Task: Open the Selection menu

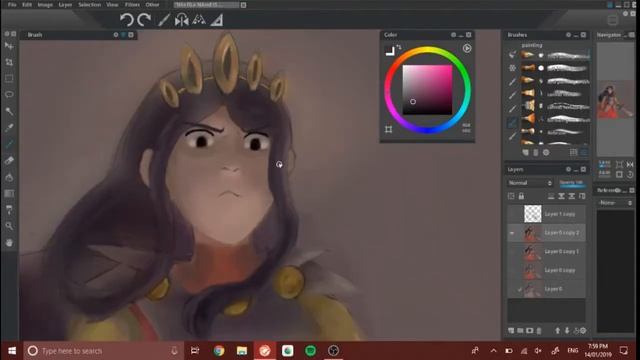Action: 89,4
